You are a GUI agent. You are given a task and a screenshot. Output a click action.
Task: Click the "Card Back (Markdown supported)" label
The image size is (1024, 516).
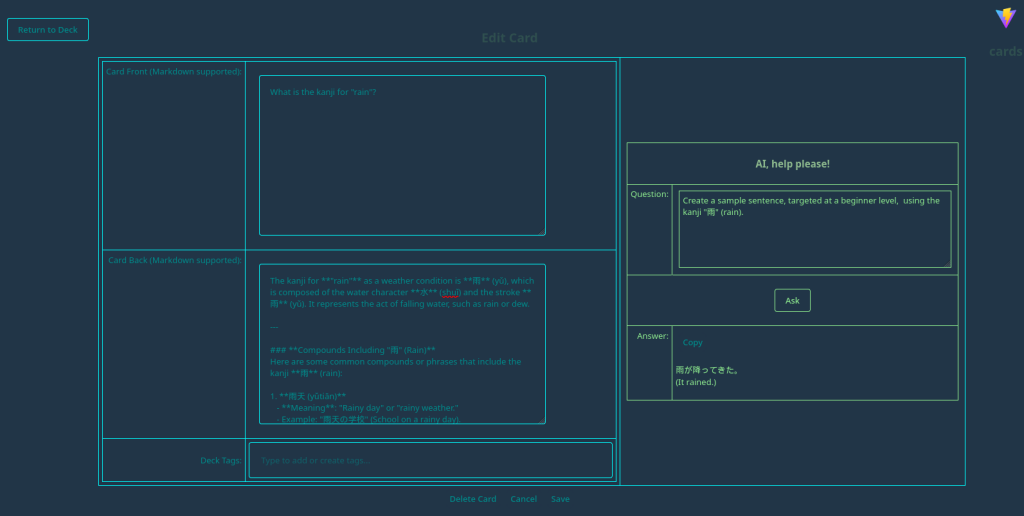point(174,260)
